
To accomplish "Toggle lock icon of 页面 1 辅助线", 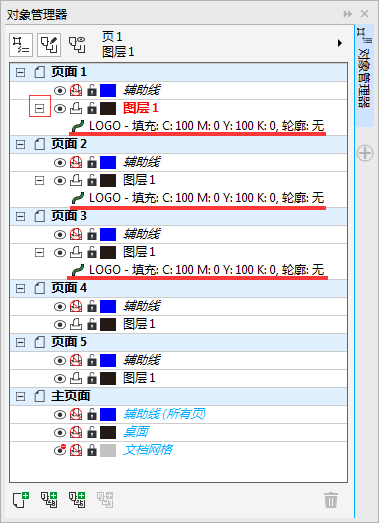I will click(x=92, y=90).
